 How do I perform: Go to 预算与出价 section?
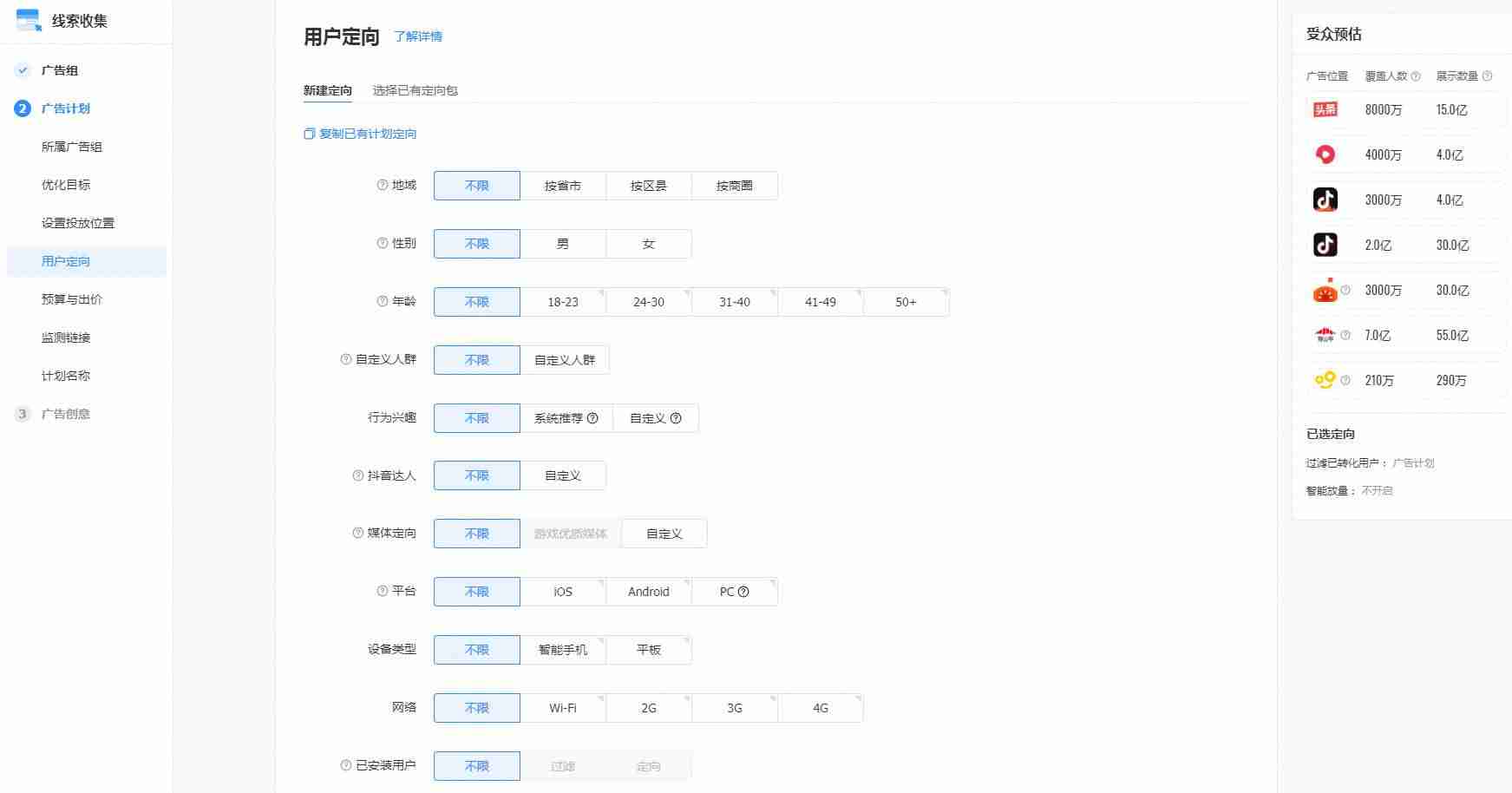(x=72, y=299)
